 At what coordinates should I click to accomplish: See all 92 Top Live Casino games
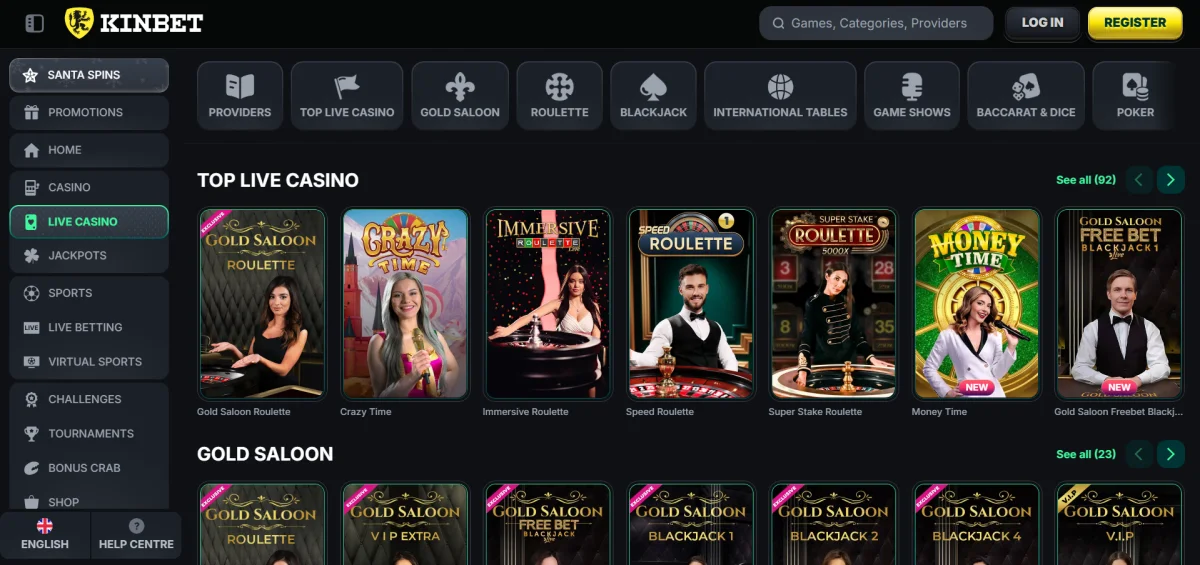pos(1086,180)
